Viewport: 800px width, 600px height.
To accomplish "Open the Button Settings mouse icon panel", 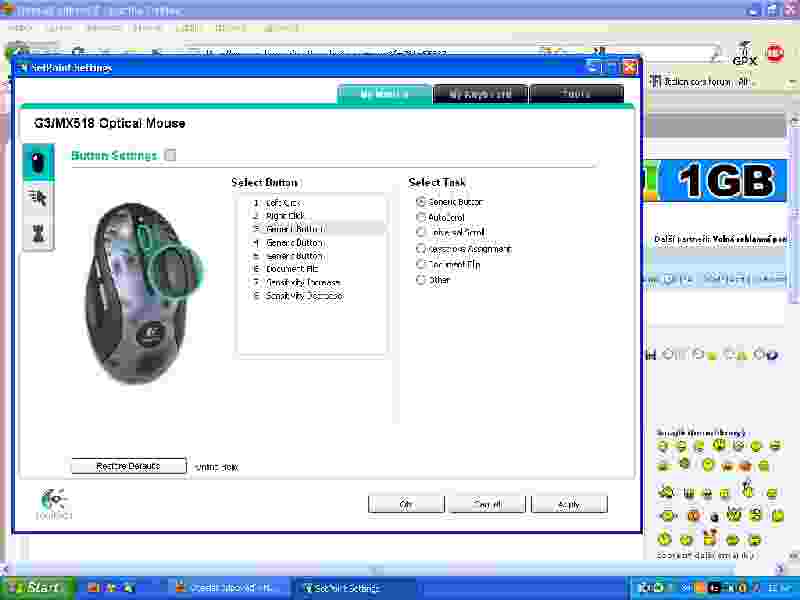I will (x=38, y=162).
